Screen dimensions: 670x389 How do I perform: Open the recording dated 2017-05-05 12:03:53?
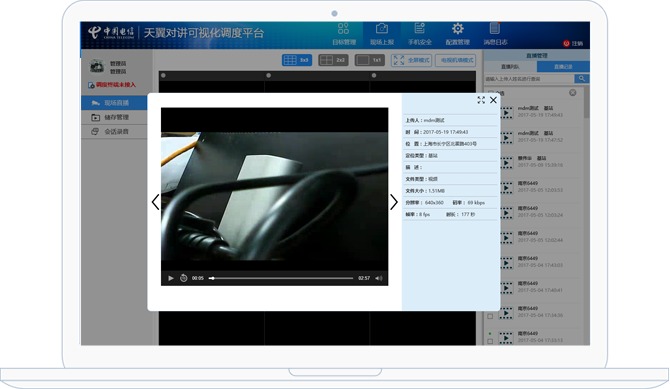tap(541, 187)
